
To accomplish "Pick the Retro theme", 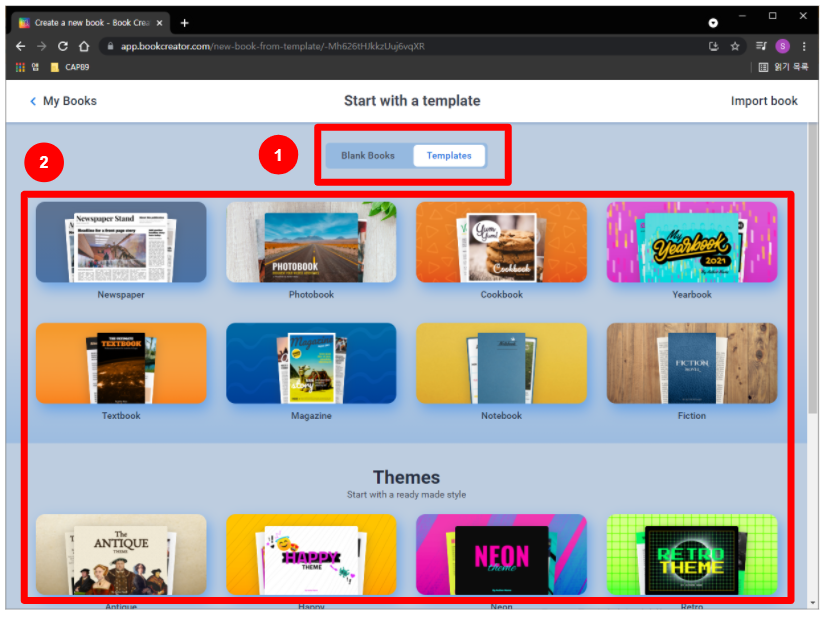I will 691,555.
